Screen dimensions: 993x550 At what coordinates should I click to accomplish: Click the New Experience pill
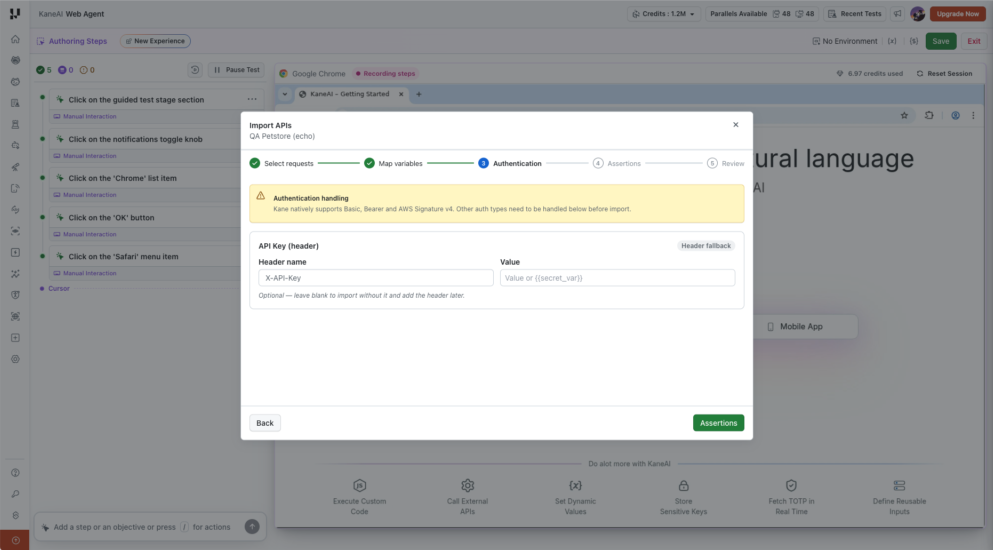(155, 41)
